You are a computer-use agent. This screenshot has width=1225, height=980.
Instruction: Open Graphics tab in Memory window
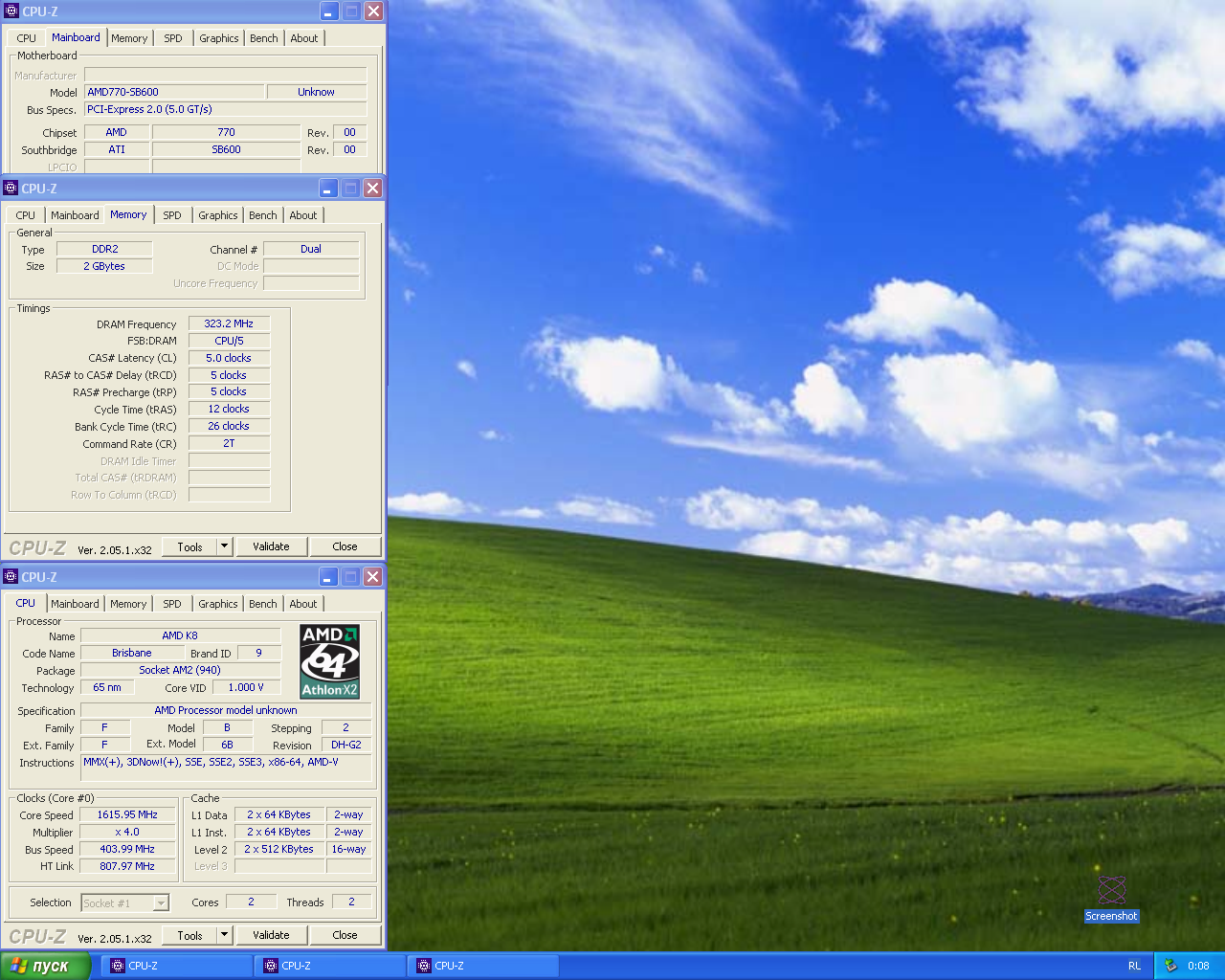tap(218, 215)
